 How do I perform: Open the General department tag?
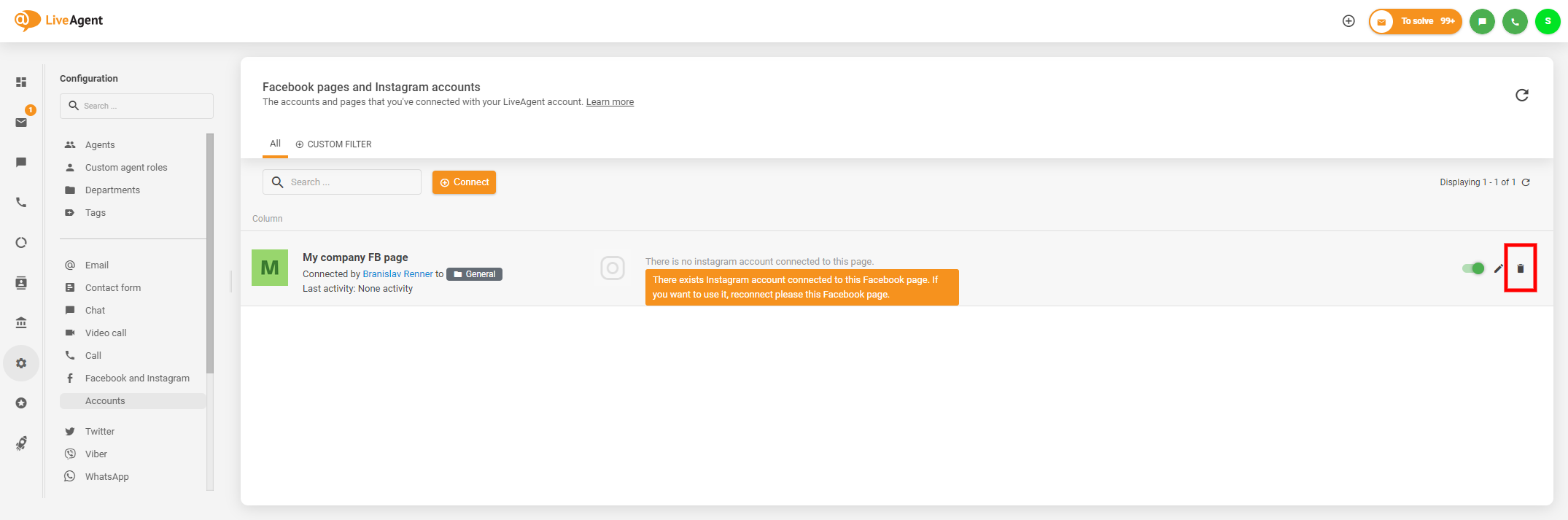point(474,274)
